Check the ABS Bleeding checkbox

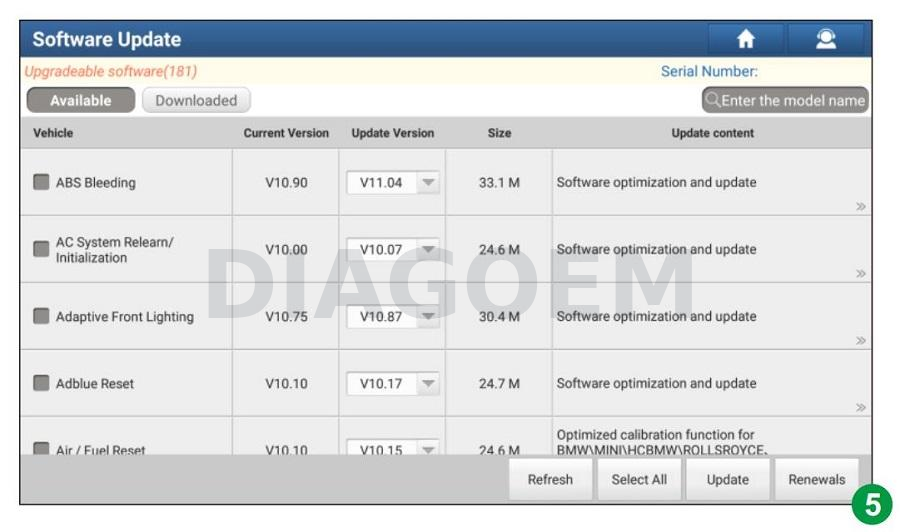point(41,182)
